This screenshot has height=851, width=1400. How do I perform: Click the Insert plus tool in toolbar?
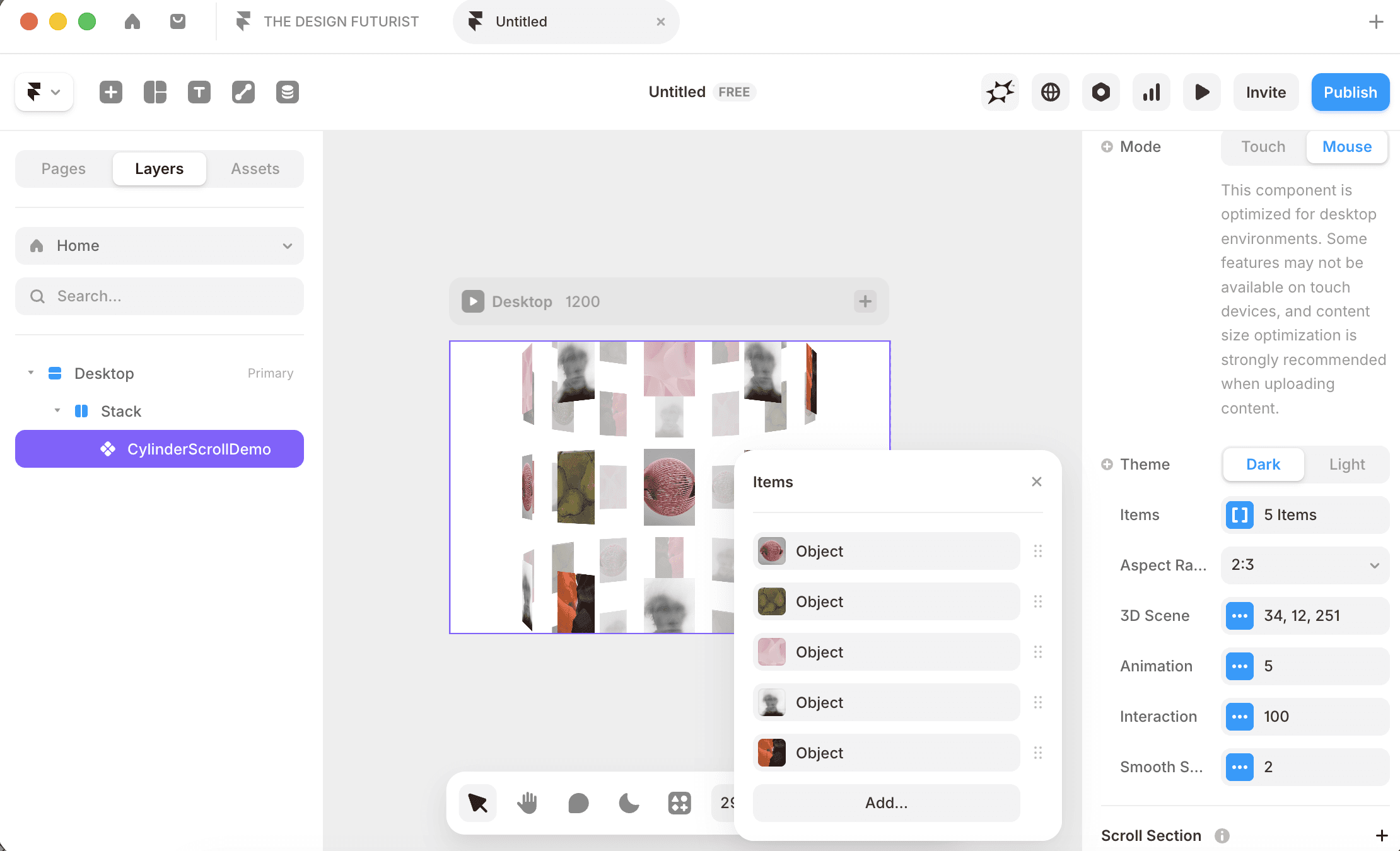111,92
